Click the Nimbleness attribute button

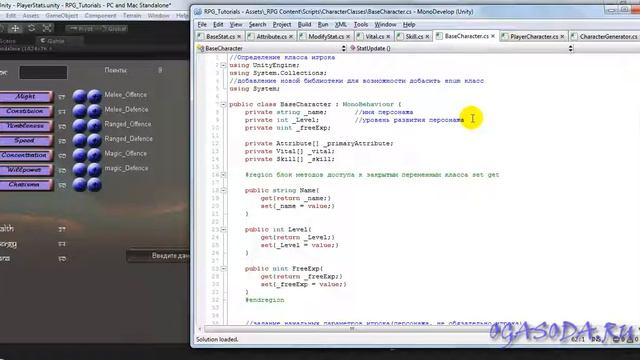[26, 126]
